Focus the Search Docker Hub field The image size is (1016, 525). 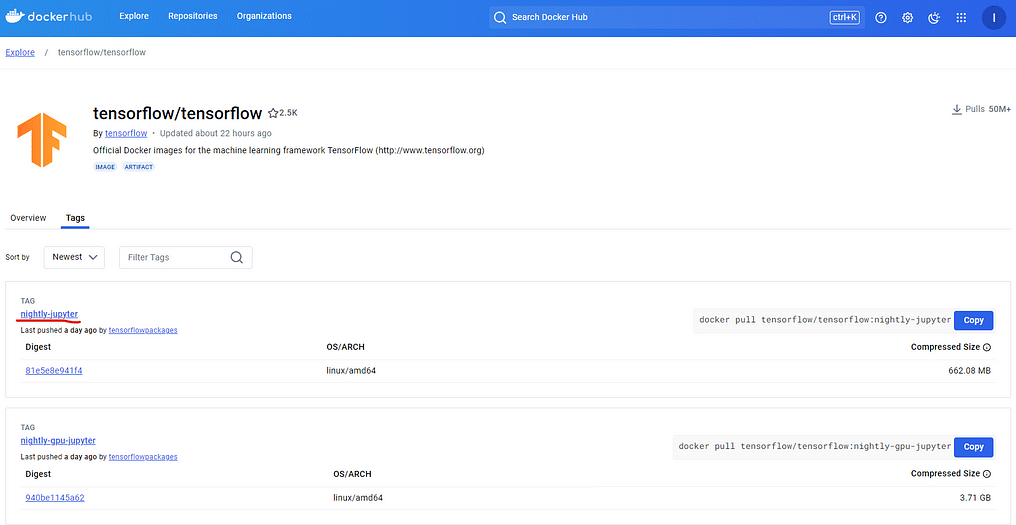pos(676,18)
